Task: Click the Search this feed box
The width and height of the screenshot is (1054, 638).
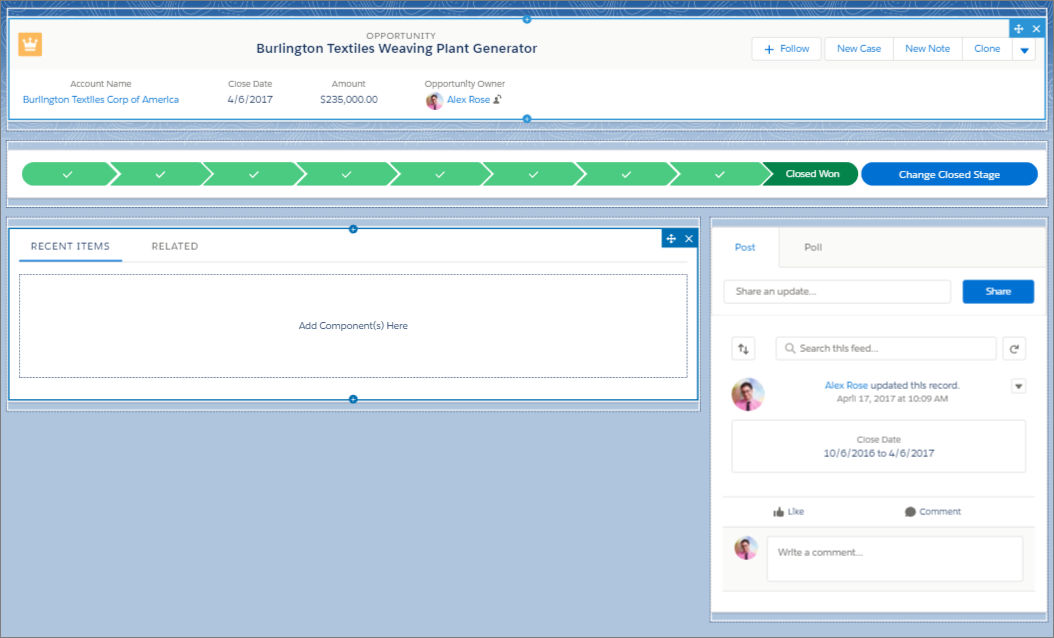Action: coord(886,348)
